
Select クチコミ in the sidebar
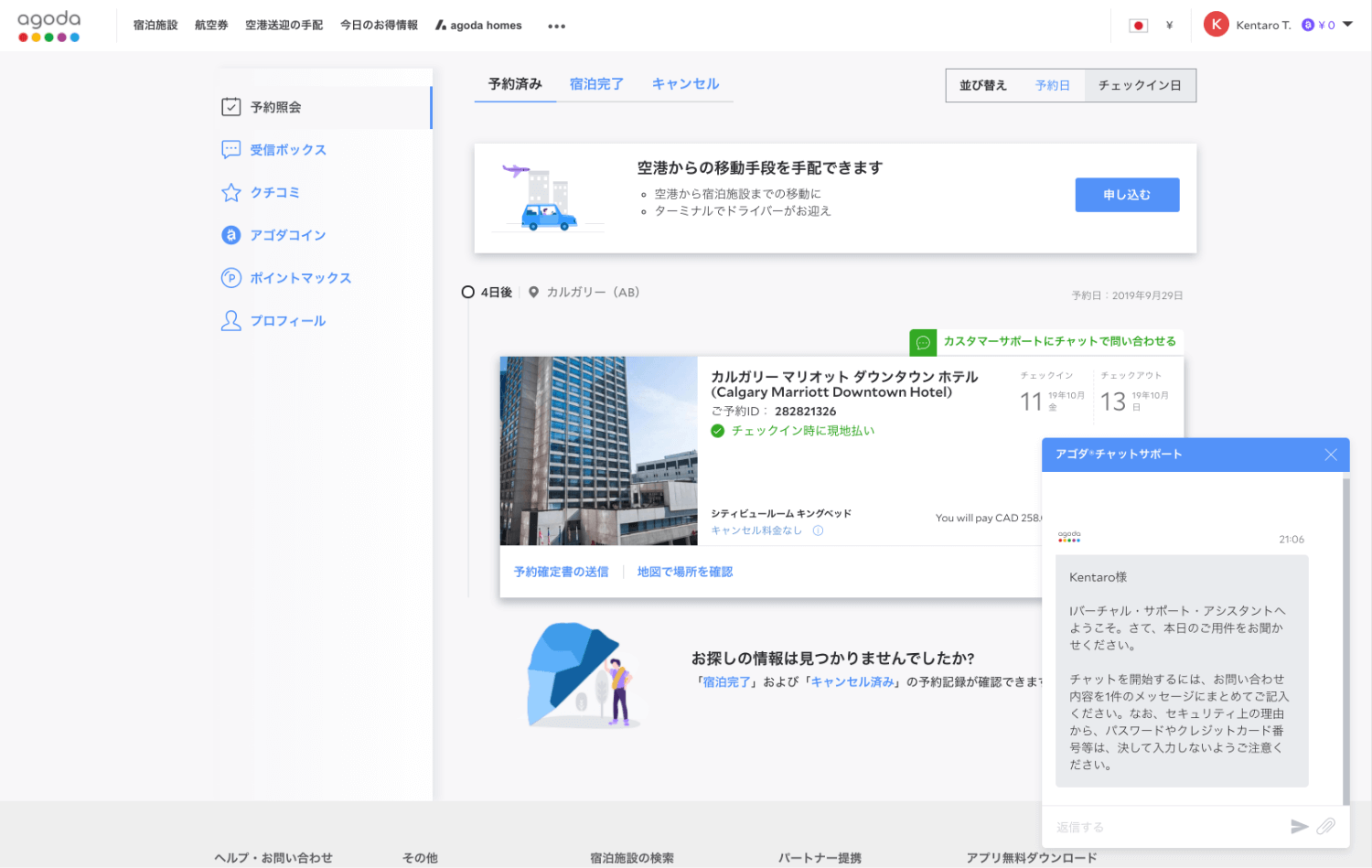(275, 192)
